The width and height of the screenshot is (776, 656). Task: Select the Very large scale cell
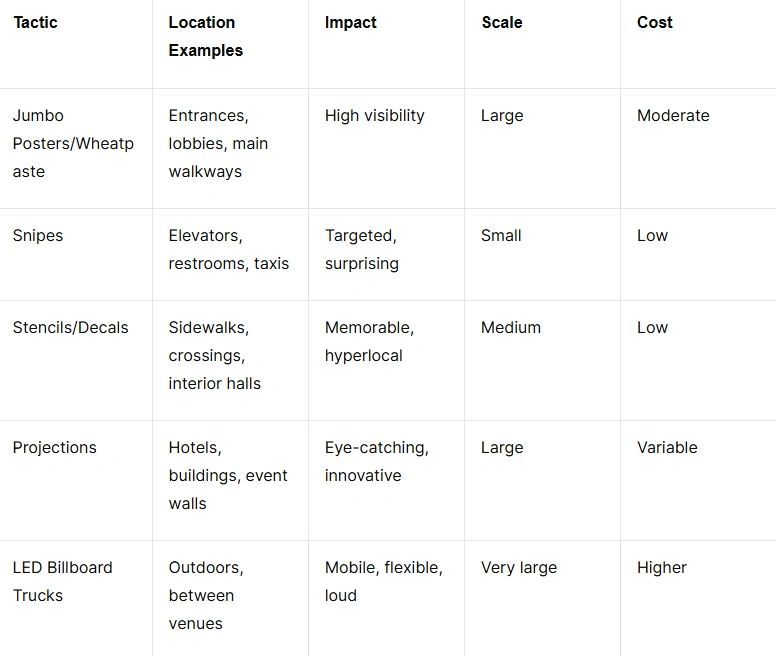pyautogui.click(x=519, y=567)
